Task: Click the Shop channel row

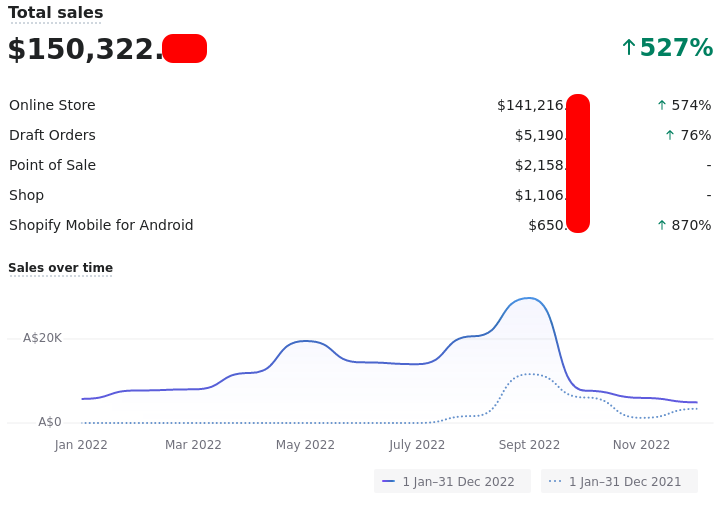Action: point(27,195)
